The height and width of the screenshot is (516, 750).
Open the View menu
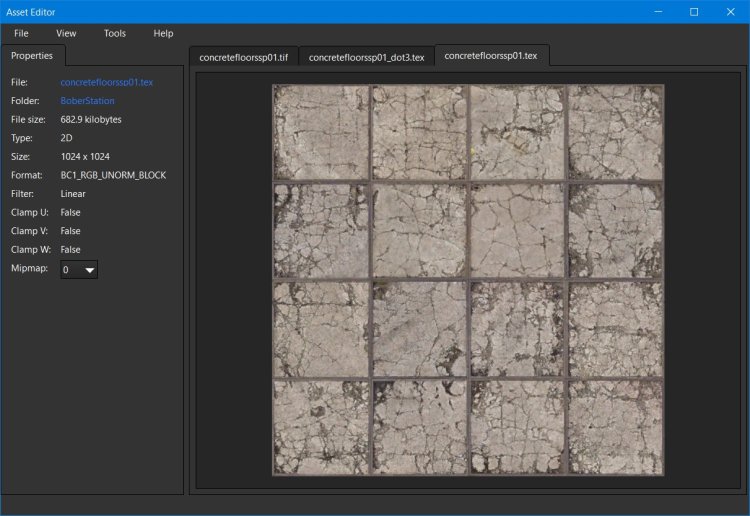point(66,33)
